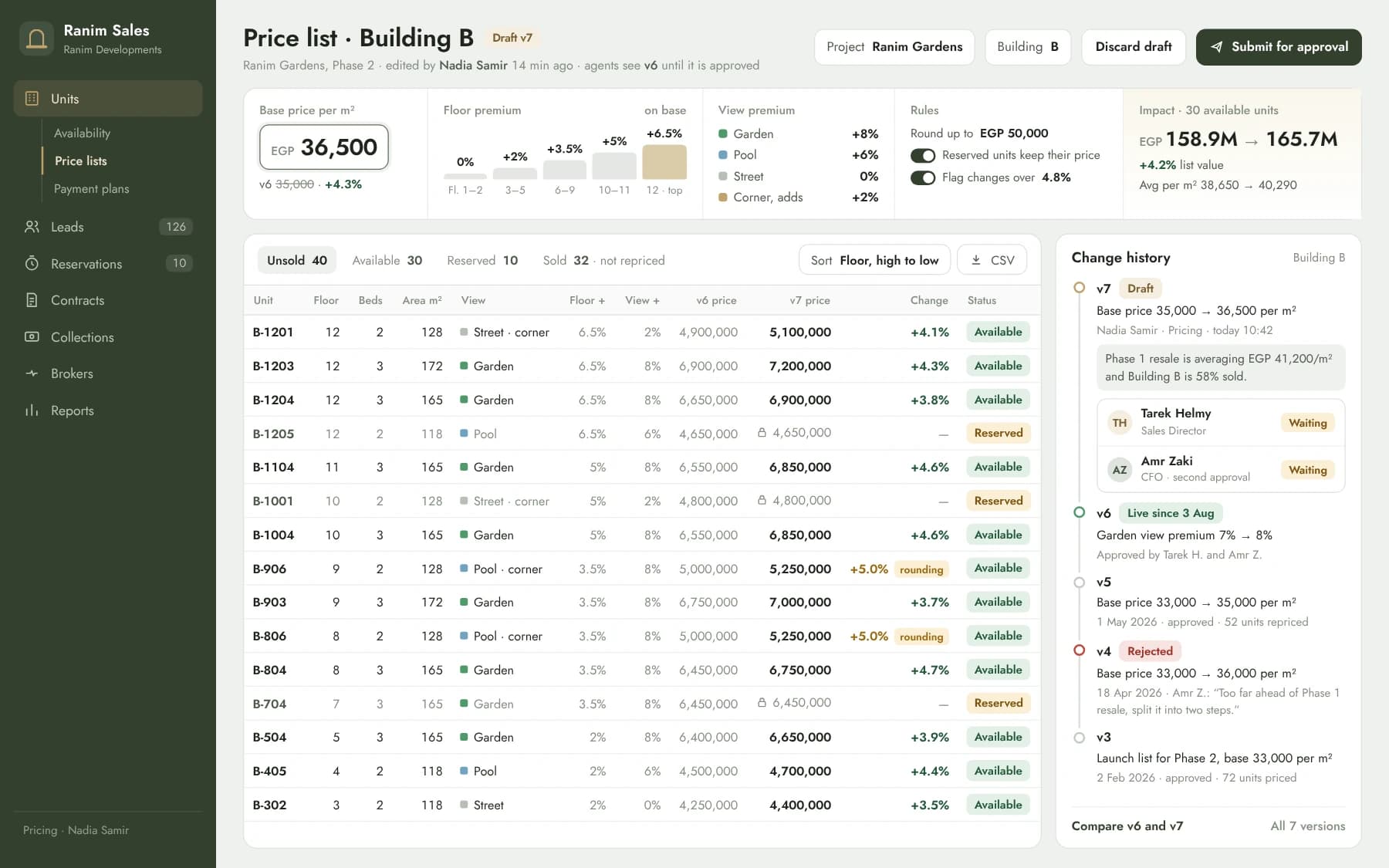
Task: Click the Round up to EGP 50,000 value
Action: click(1014, 133)
